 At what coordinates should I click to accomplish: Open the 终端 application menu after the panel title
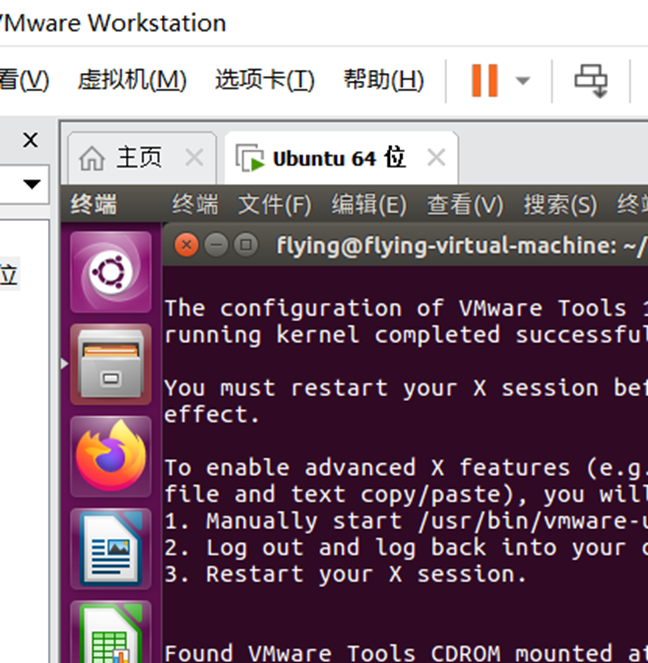point(195,205)
